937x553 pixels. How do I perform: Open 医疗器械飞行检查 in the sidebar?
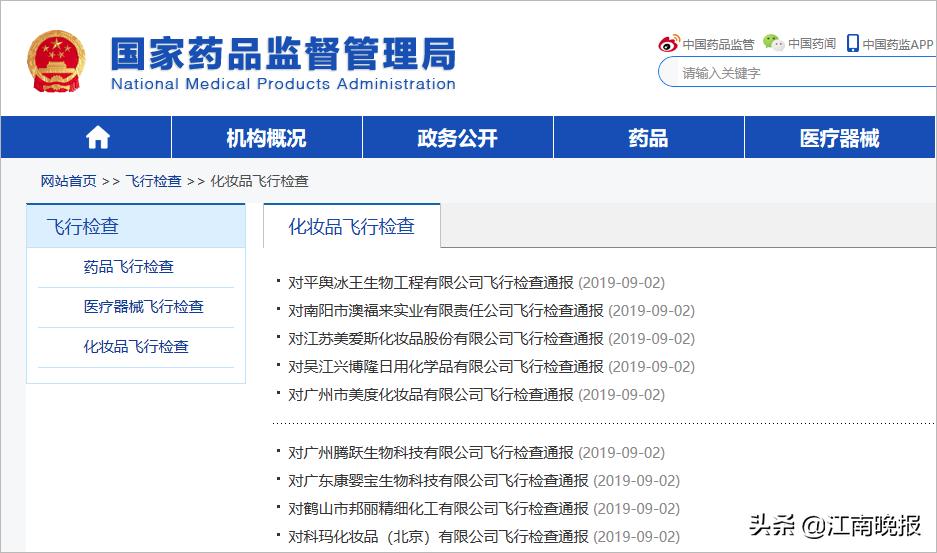pyautogui.click(x=143, y=307)
